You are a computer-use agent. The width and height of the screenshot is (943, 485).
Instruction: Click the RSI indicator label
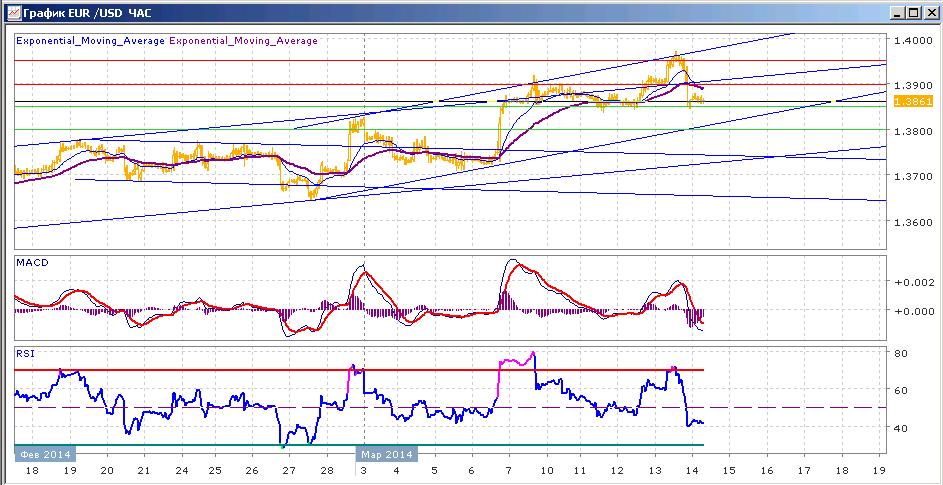coord(25,353)
